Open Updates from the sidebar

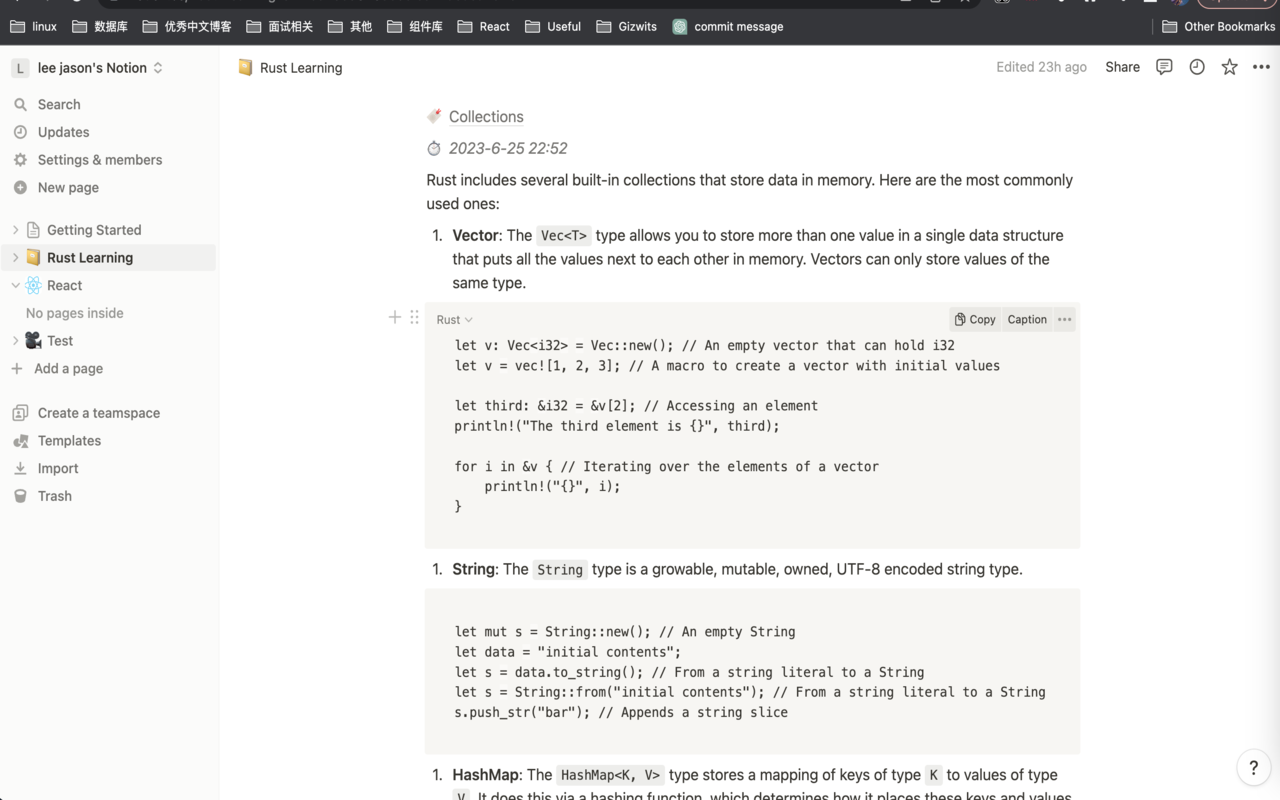pos(62,131)
